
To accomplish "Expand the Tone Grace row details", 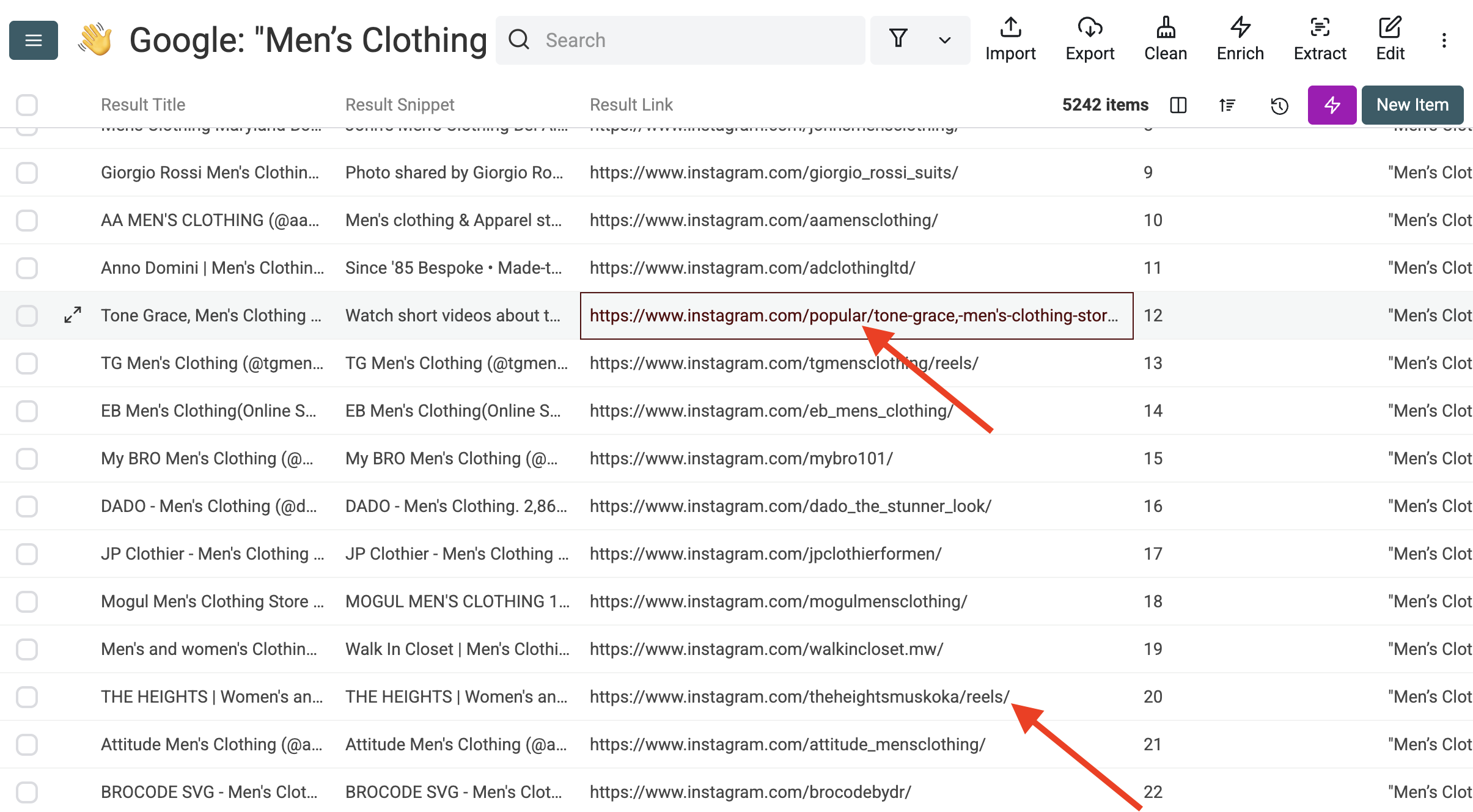I will (73, 315).
